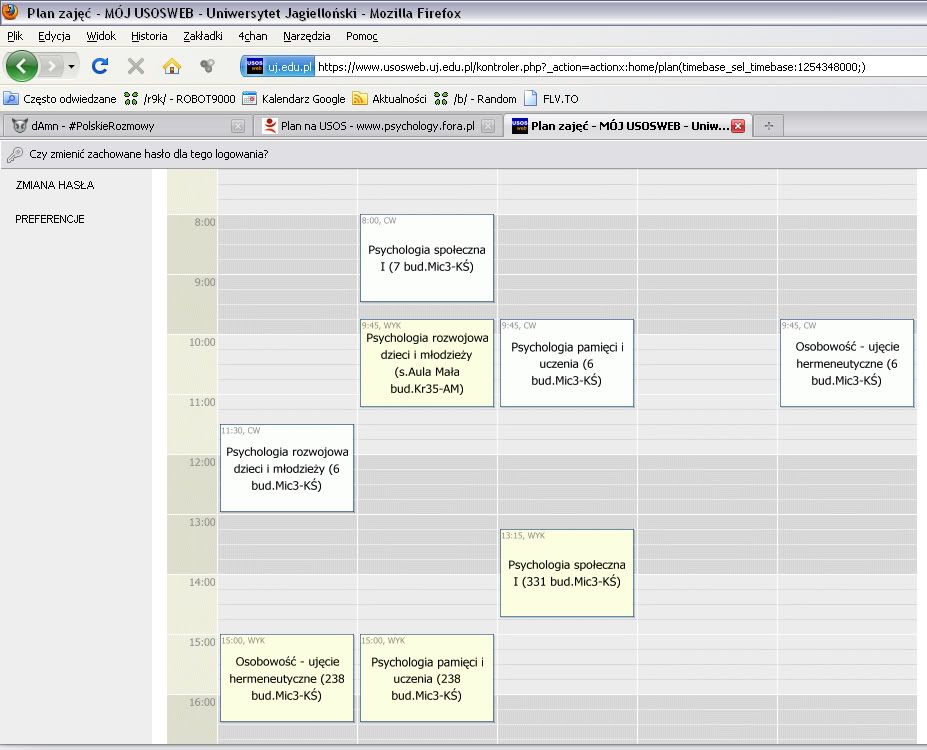Close the Plan na USOS tab

click(x=487, y=126)
